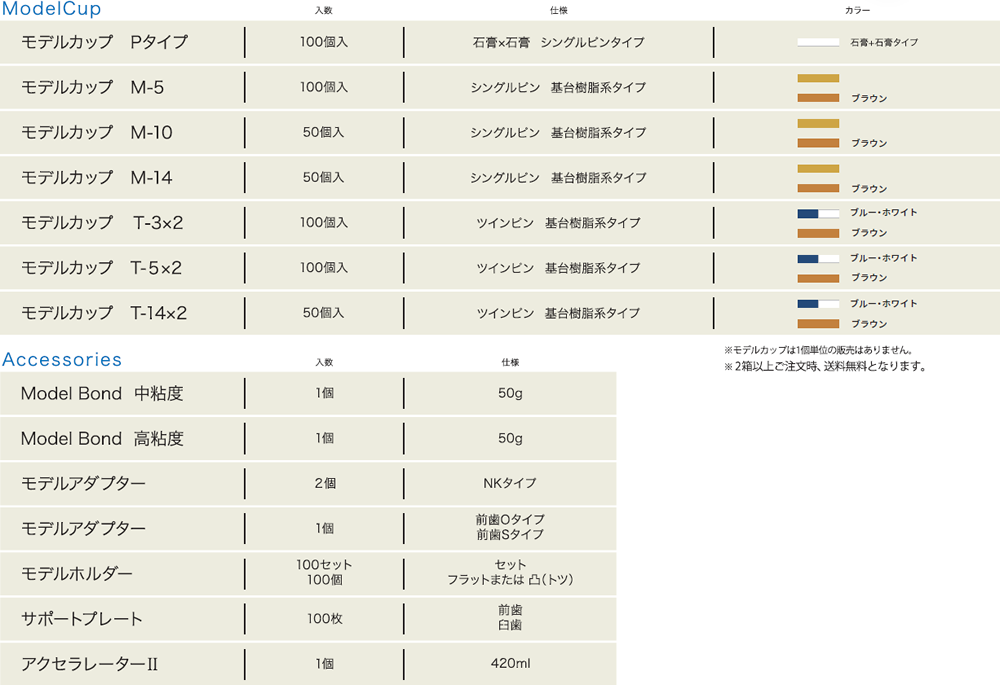Click the ModelCup section heading

tap(51, 10)
